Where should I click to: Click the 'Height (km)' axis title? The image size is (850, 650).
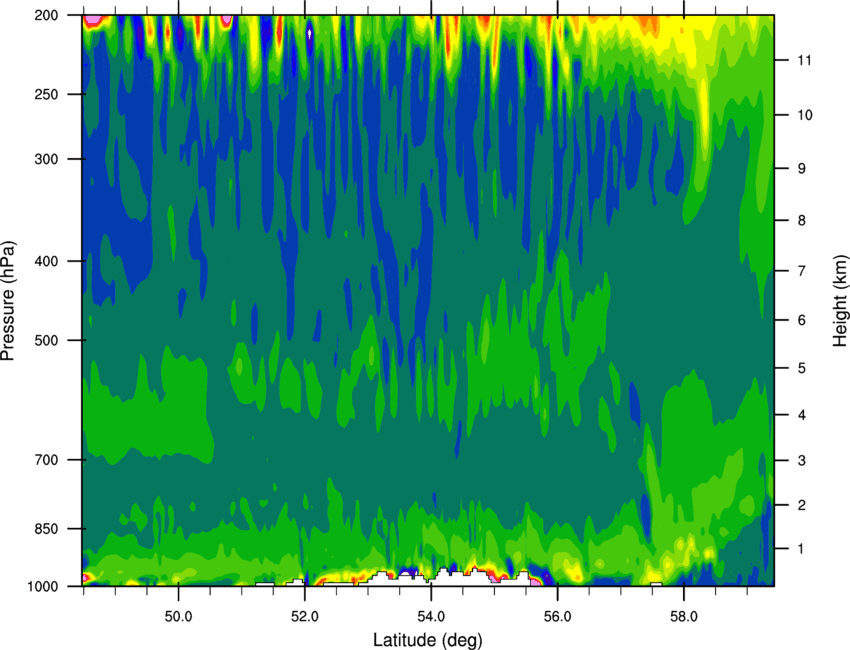(x=840, y=300)
